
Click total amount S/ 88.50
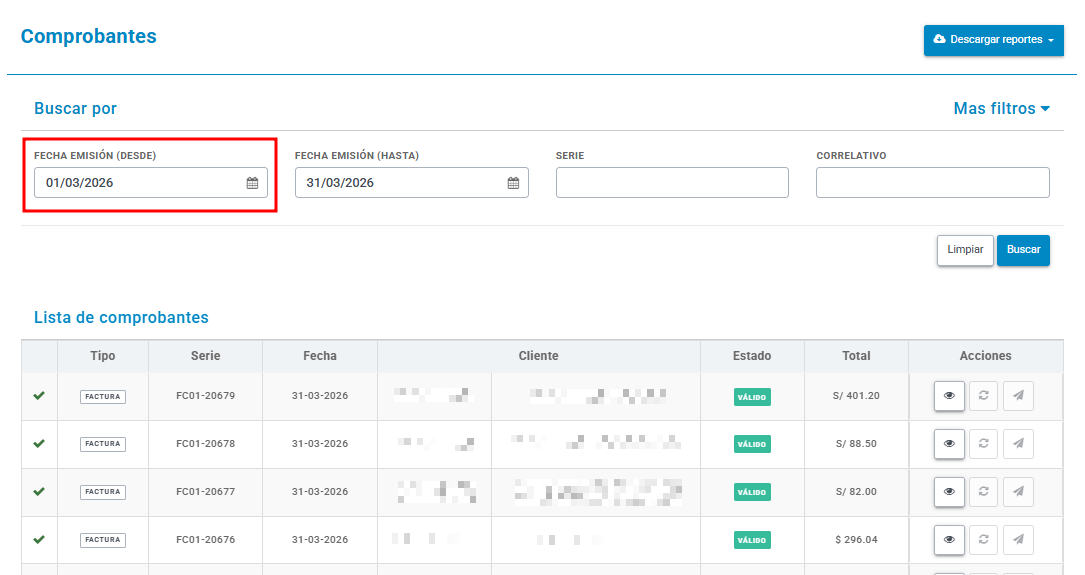[x=856, y=444]
